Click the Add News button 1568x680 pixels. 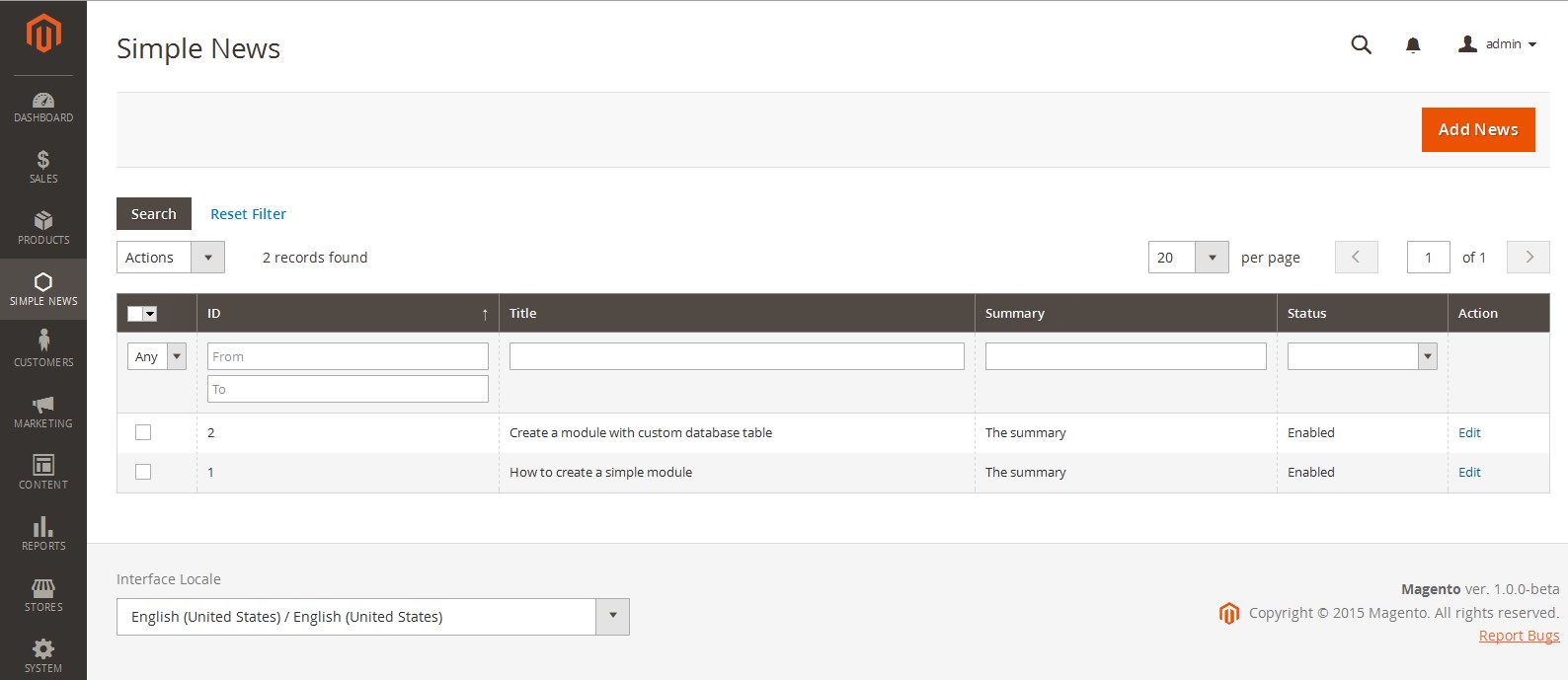coord(1477,129)
